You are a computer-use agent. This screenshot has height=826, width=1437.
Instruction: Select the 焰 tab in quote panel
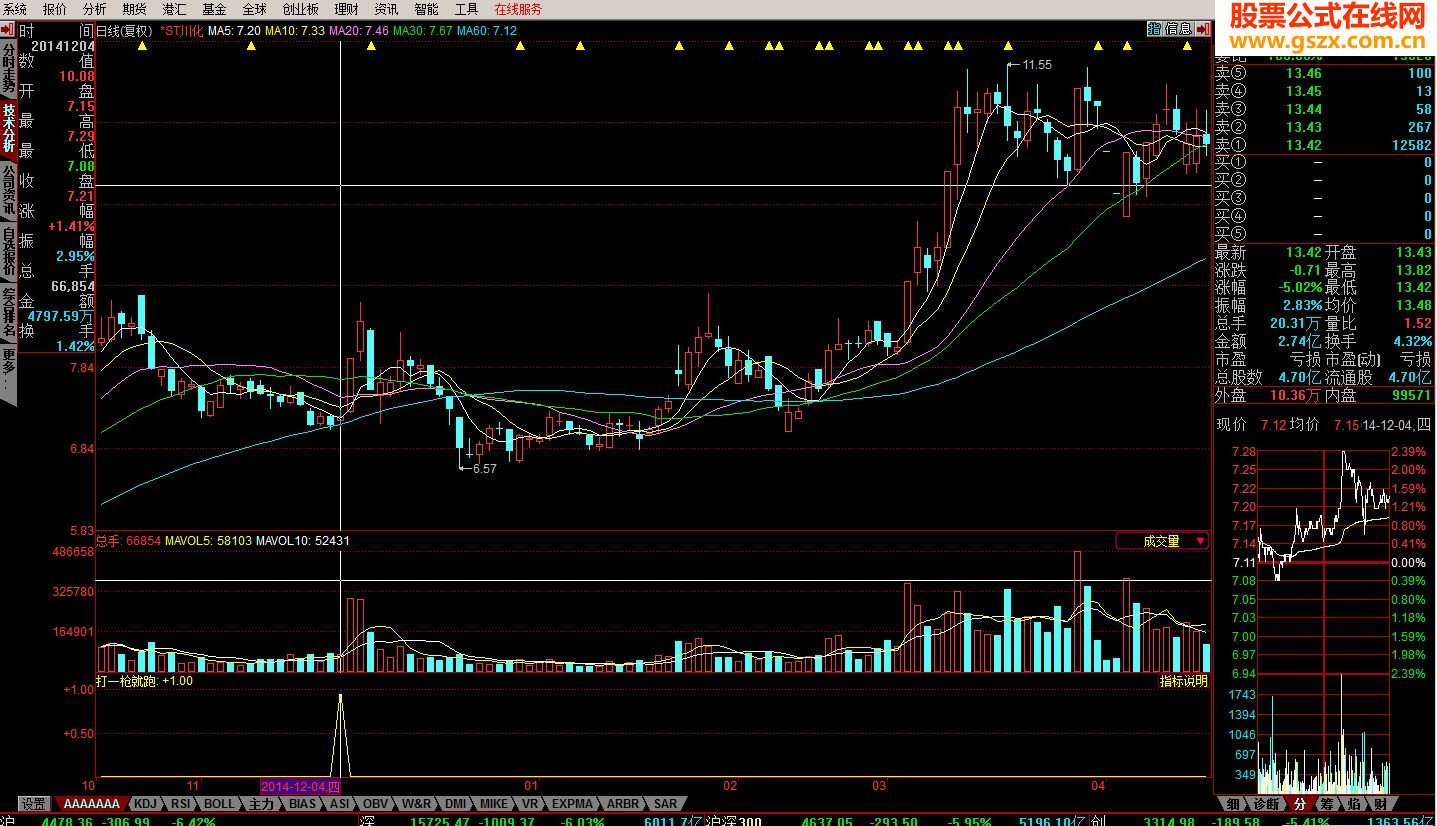point(1353,803)
